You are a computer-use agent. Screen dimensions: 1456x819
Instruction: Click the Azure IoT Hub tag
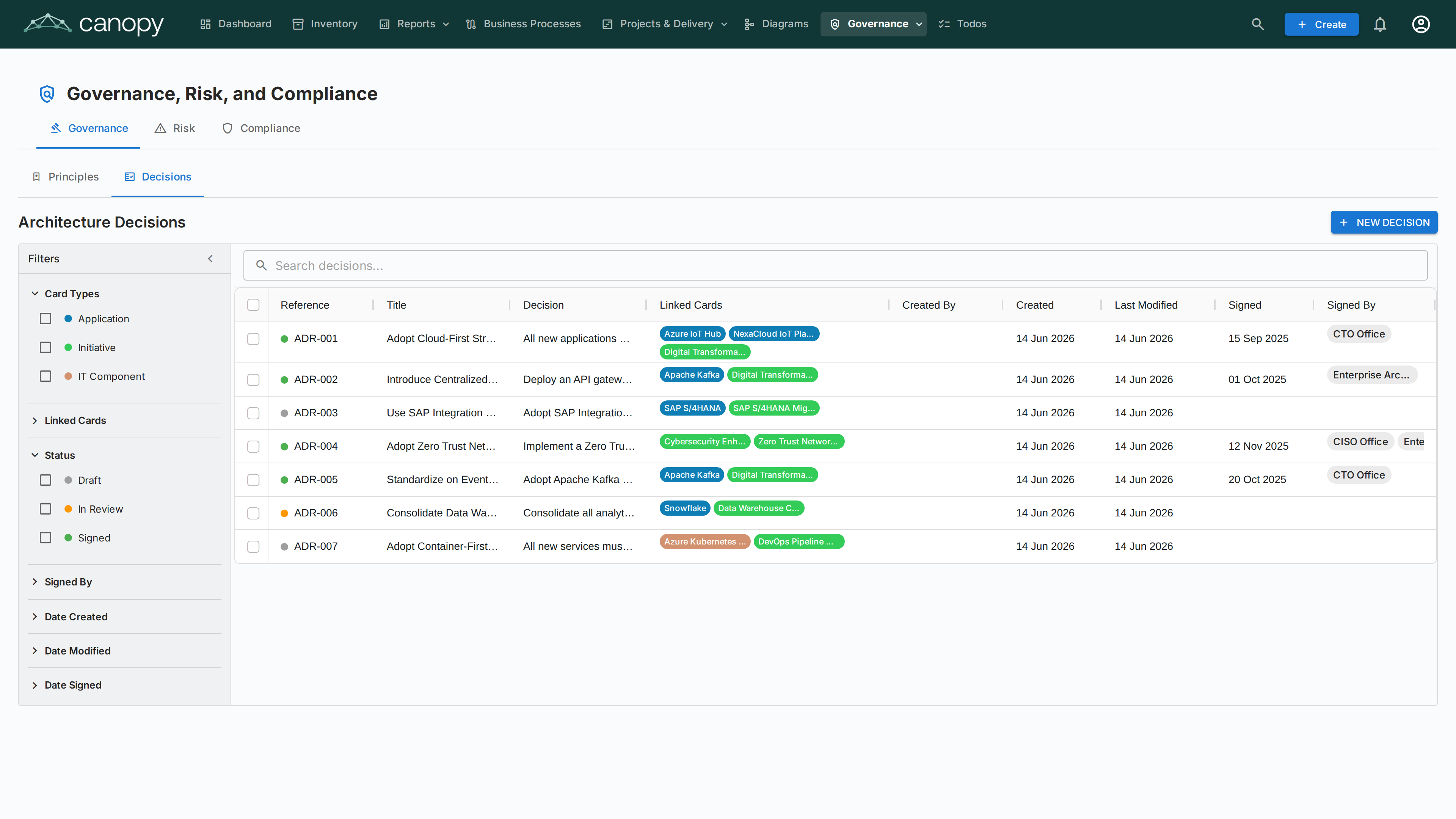[x=692, y=334]
